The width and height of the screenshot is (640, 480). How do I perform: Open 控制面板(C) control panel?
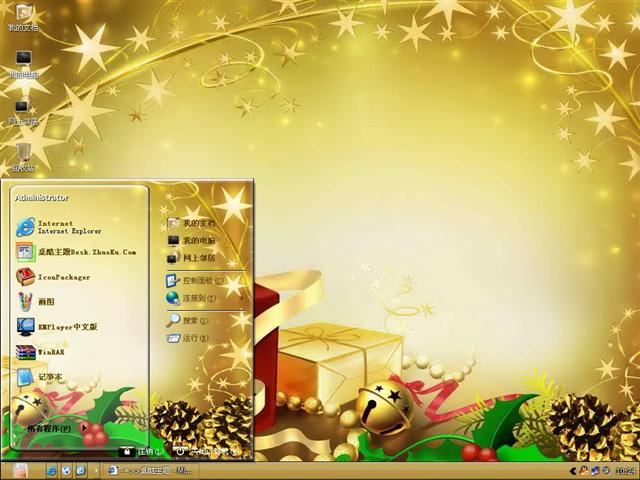coord(195,281)
